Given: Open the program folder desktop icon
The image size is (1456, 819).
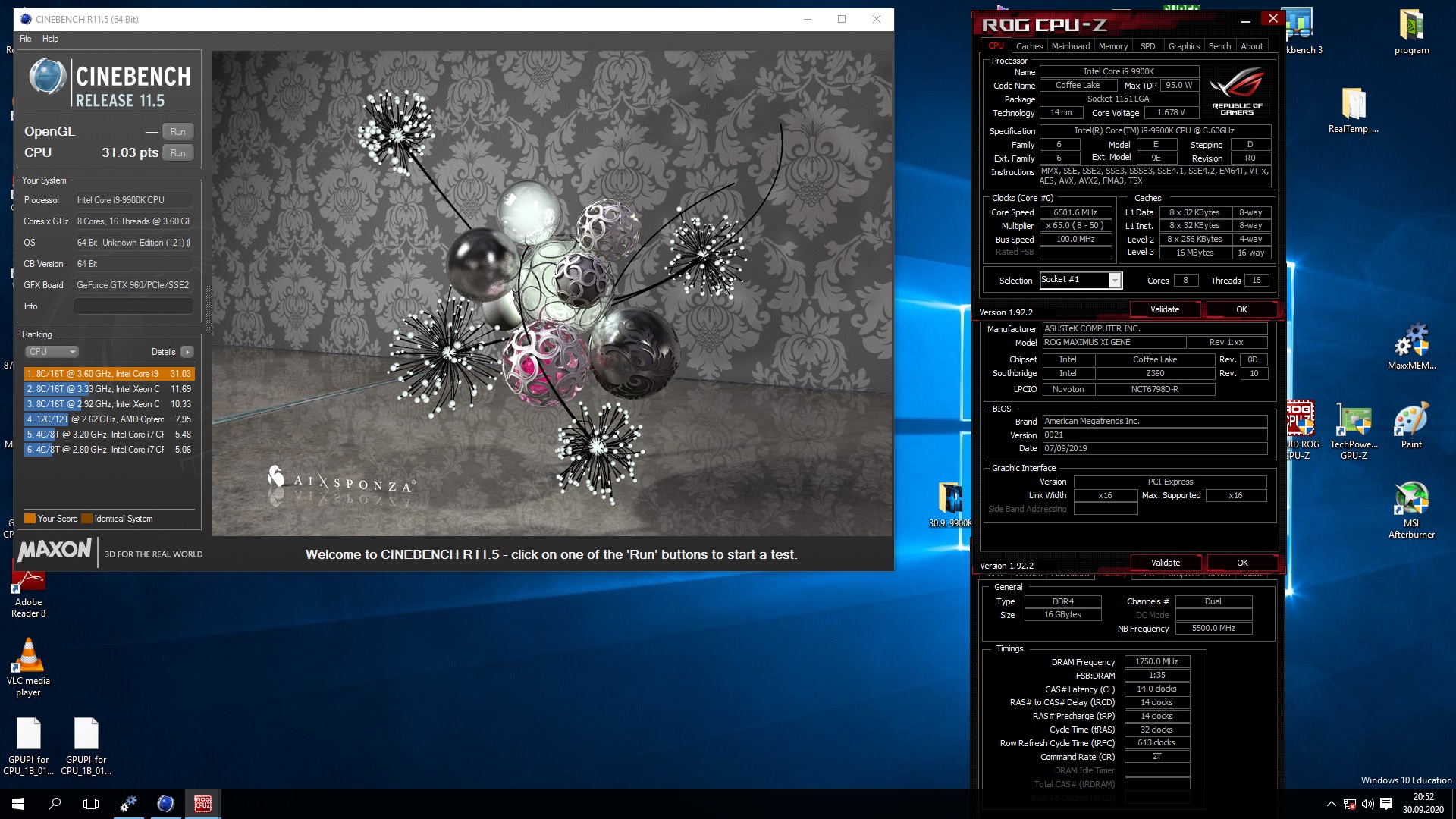Looking at the screenshot, I should click(x=1411, y=33).
